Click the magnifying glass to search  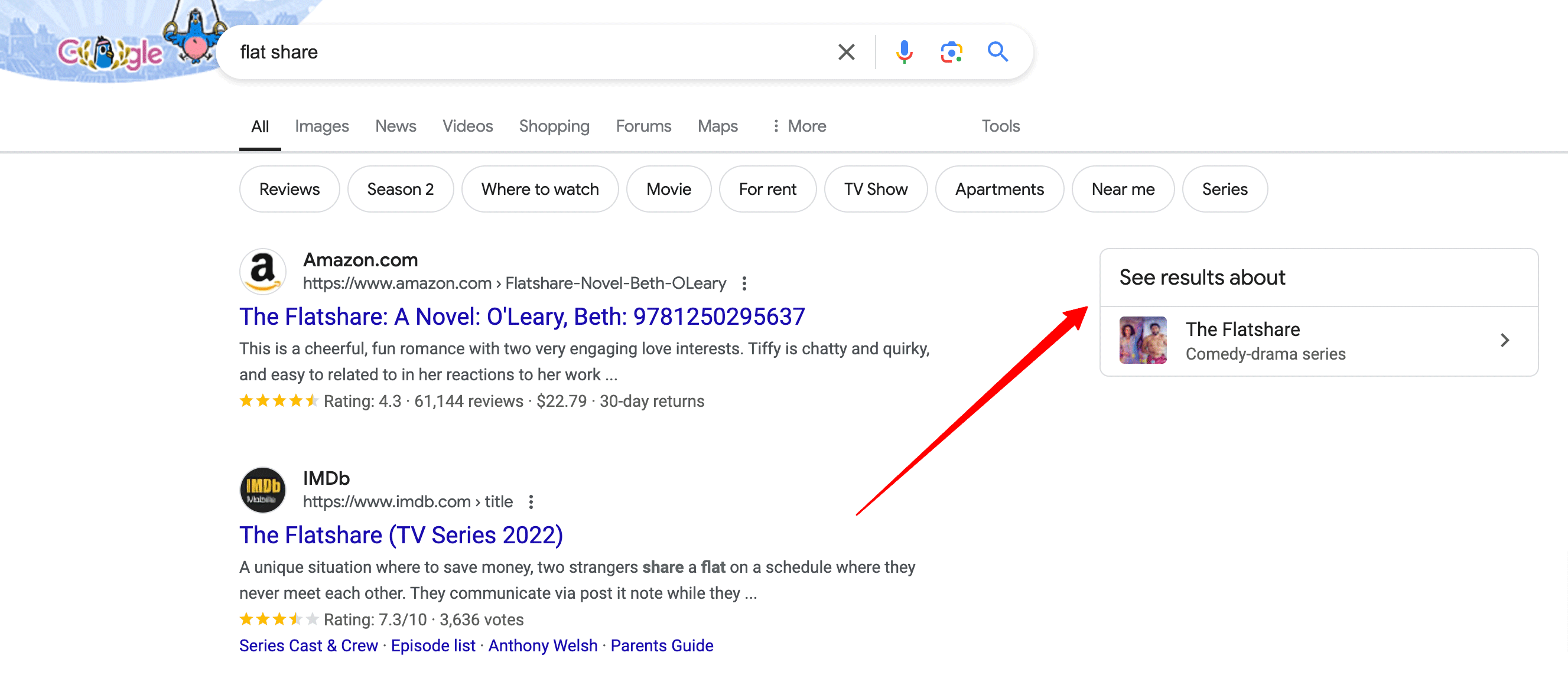(998, 53)
